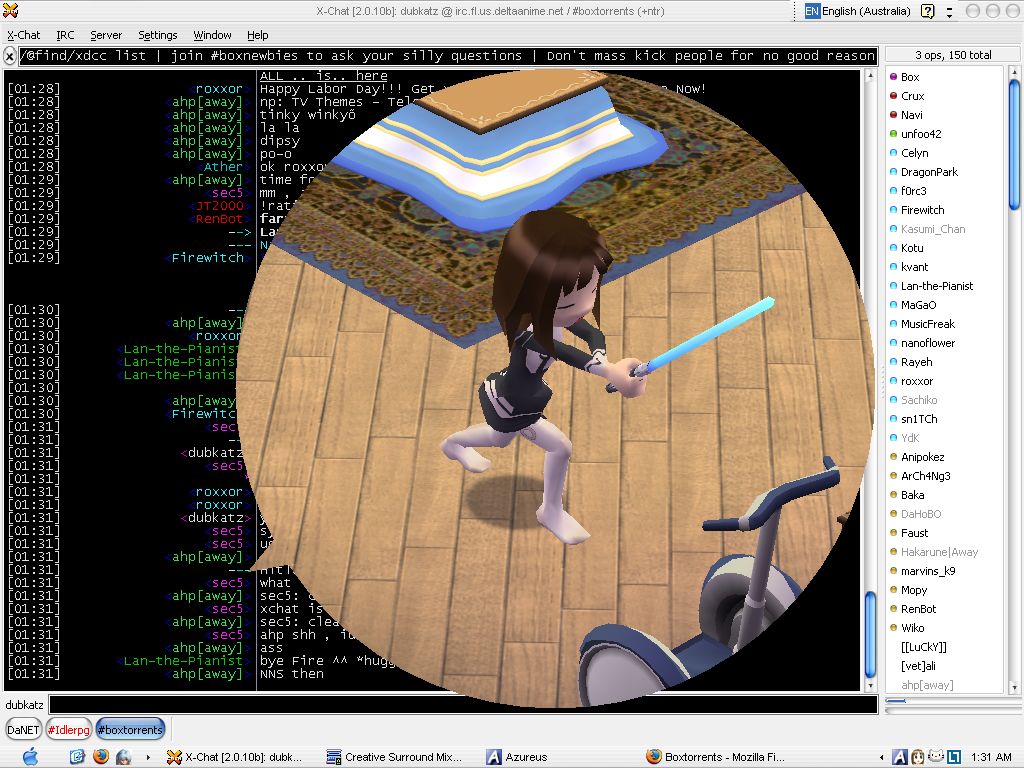Open the Settings menu
This screenshot has height=768, width=1024.
[157, 35]
